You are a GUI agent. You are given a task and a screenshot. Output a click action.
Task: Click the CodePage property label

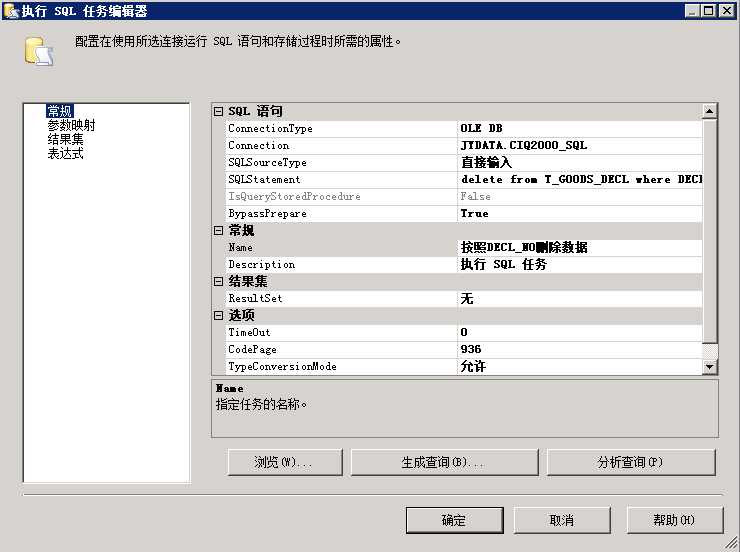252,349
